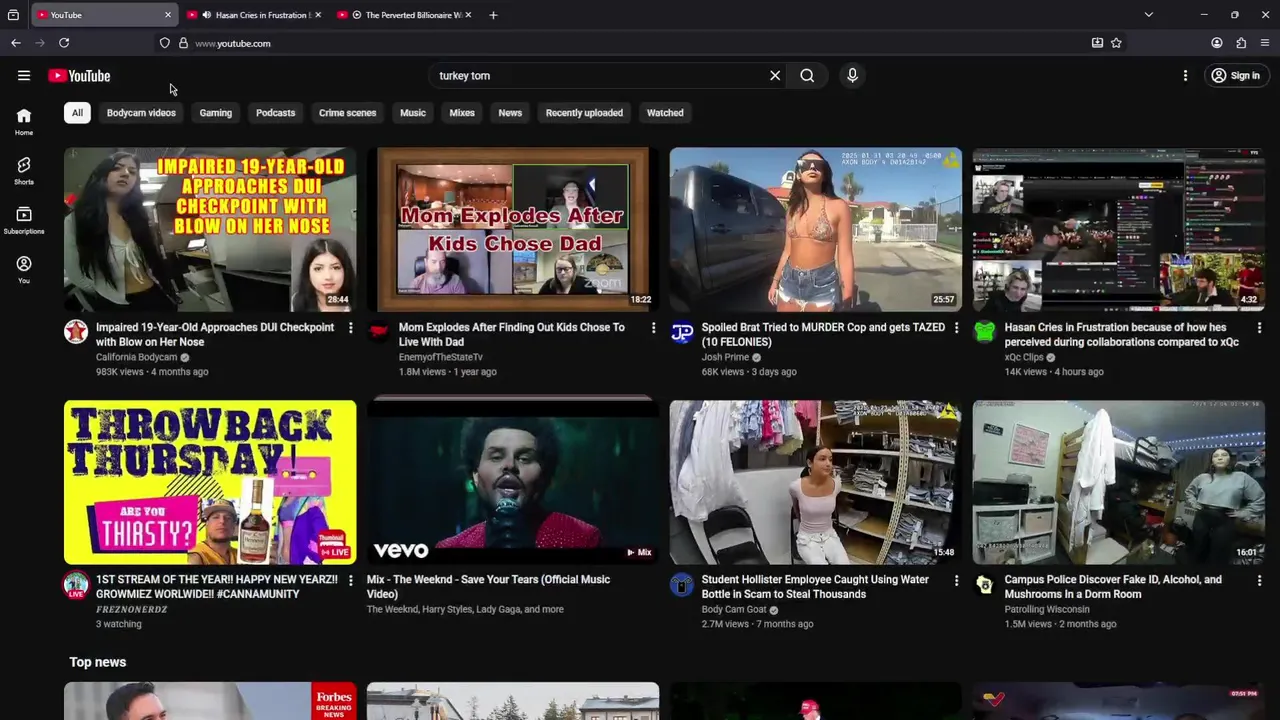
Task: Click the Sign in button
Action: 1235,76
